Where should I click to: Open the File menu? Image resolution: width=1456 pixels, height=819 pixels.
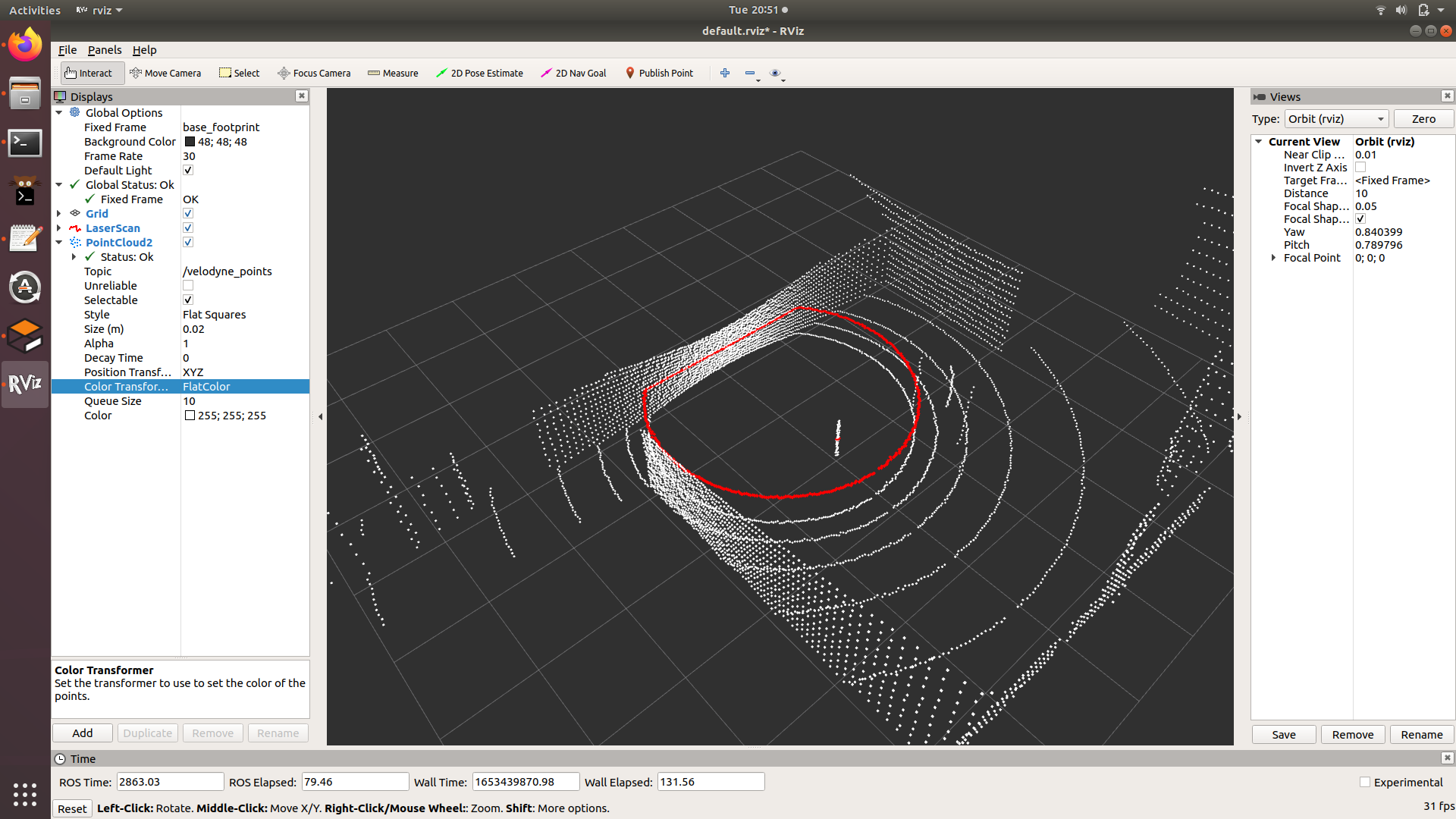[67, 49]
